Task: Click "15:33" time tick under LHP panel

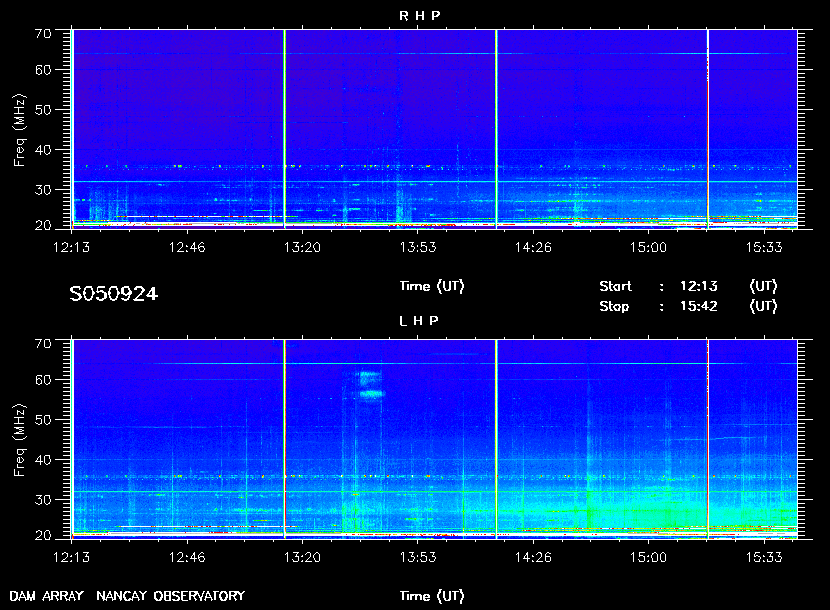Action: click(x=764, y=558)
